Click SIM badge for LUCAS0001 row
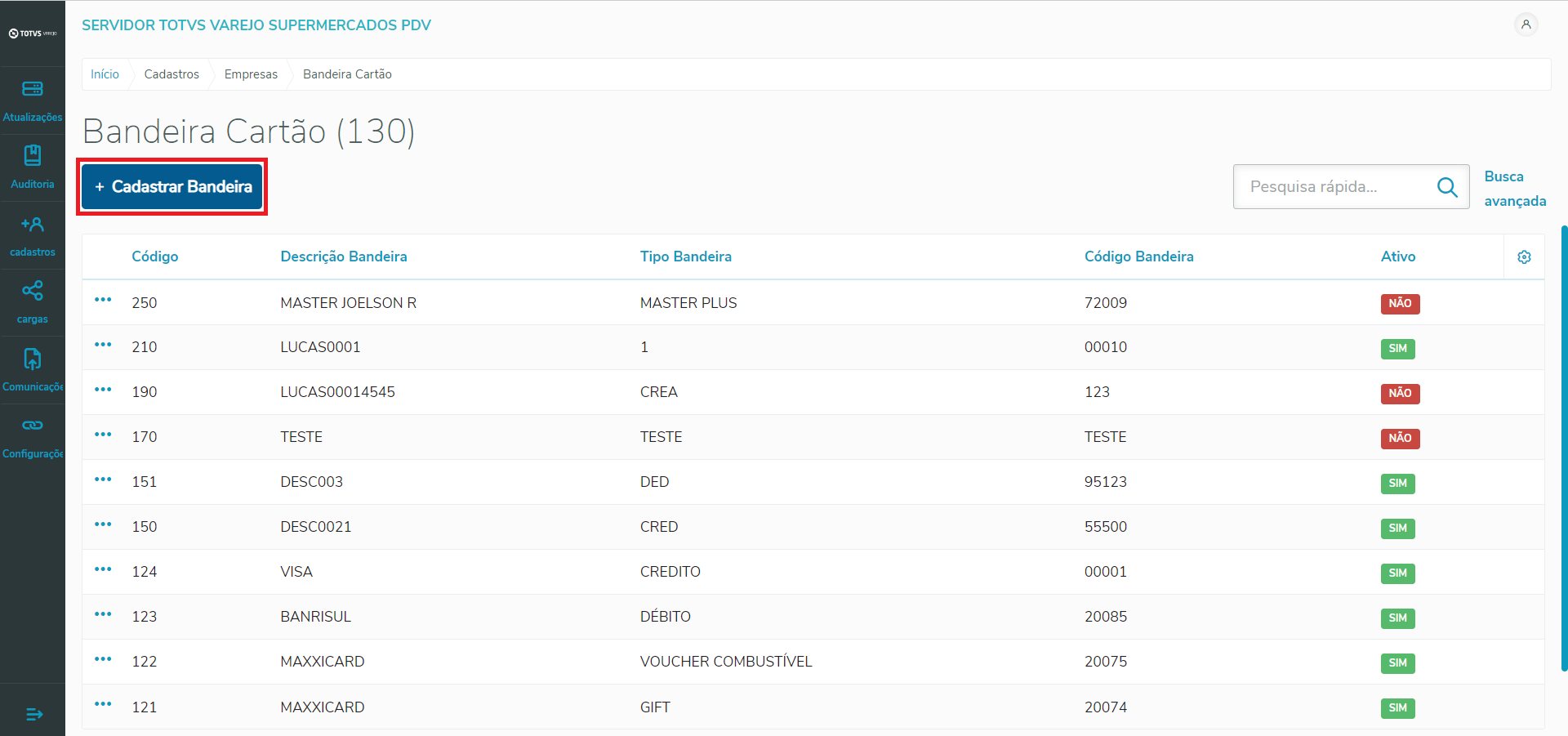The image size is (1568, 736). (1397, 349)
